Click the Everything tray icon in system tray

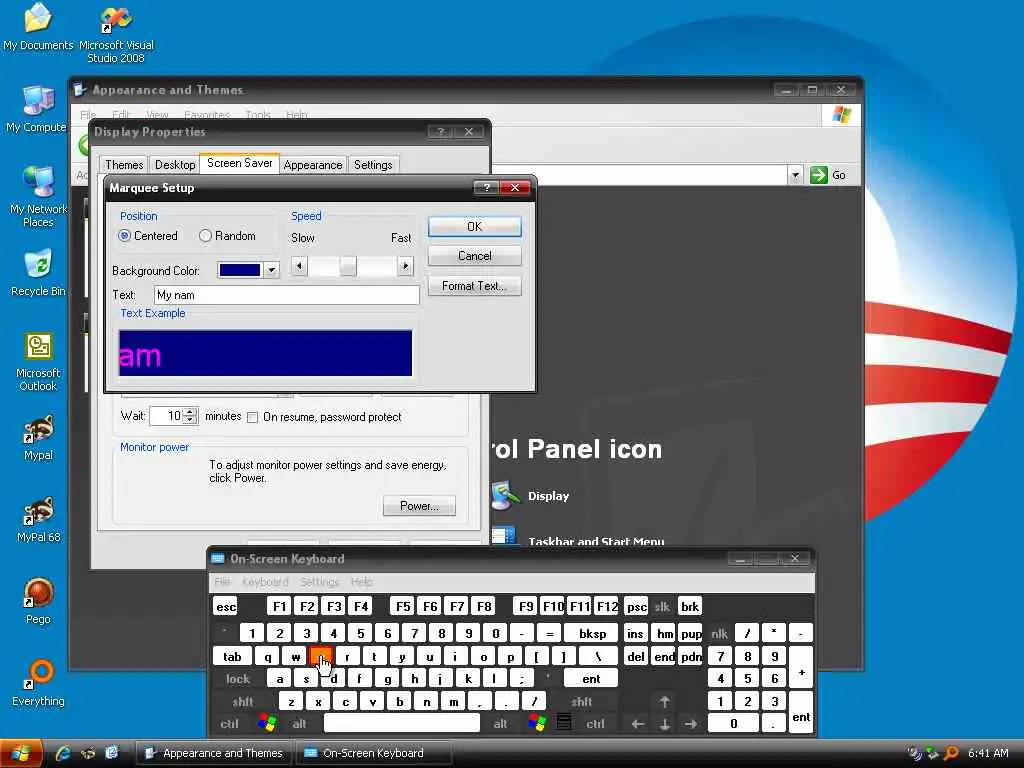click(x=952, y=753)
